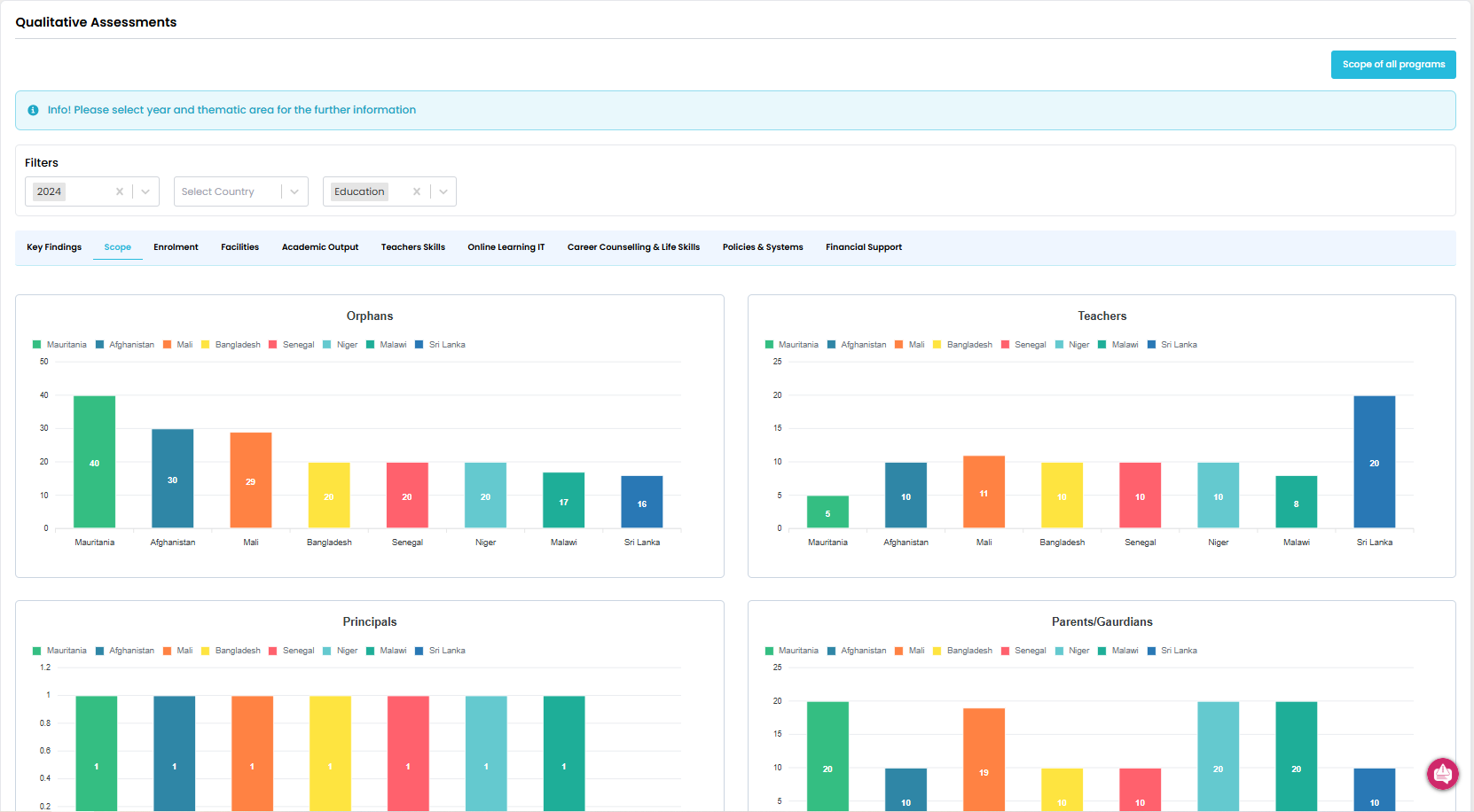
Task: Click the Mali legend color swatch in Orphans
Action: (x=167, y=345)
